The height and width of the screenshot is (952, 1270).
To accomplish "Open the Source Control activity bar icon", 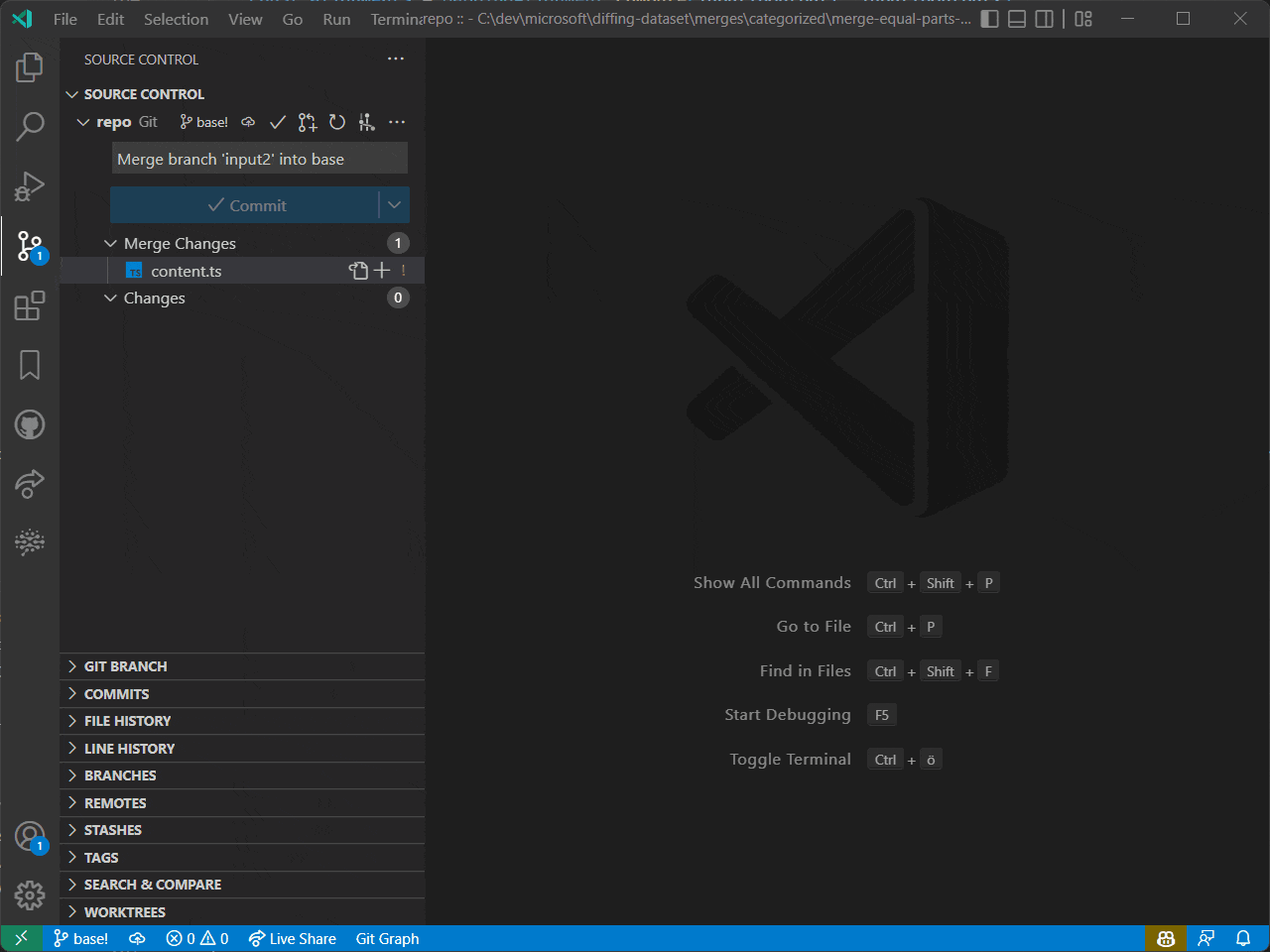I will click(30, 246).
